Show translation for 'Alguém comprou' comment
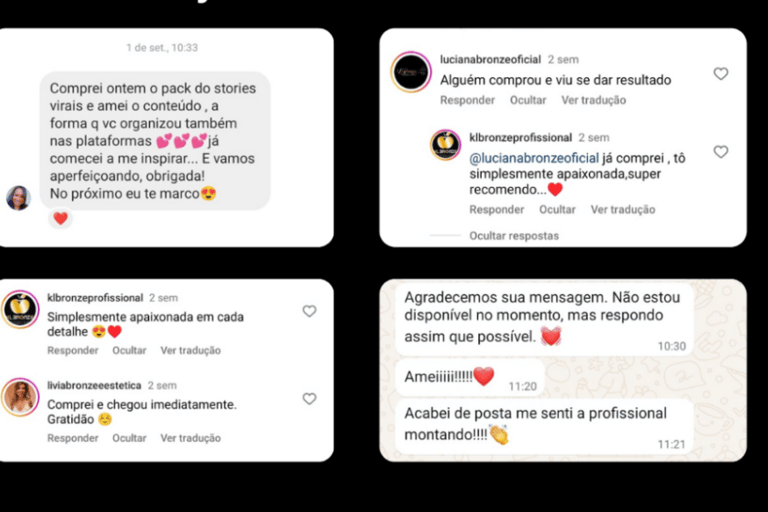Screen dimensions: 768x512 [594, 100]
